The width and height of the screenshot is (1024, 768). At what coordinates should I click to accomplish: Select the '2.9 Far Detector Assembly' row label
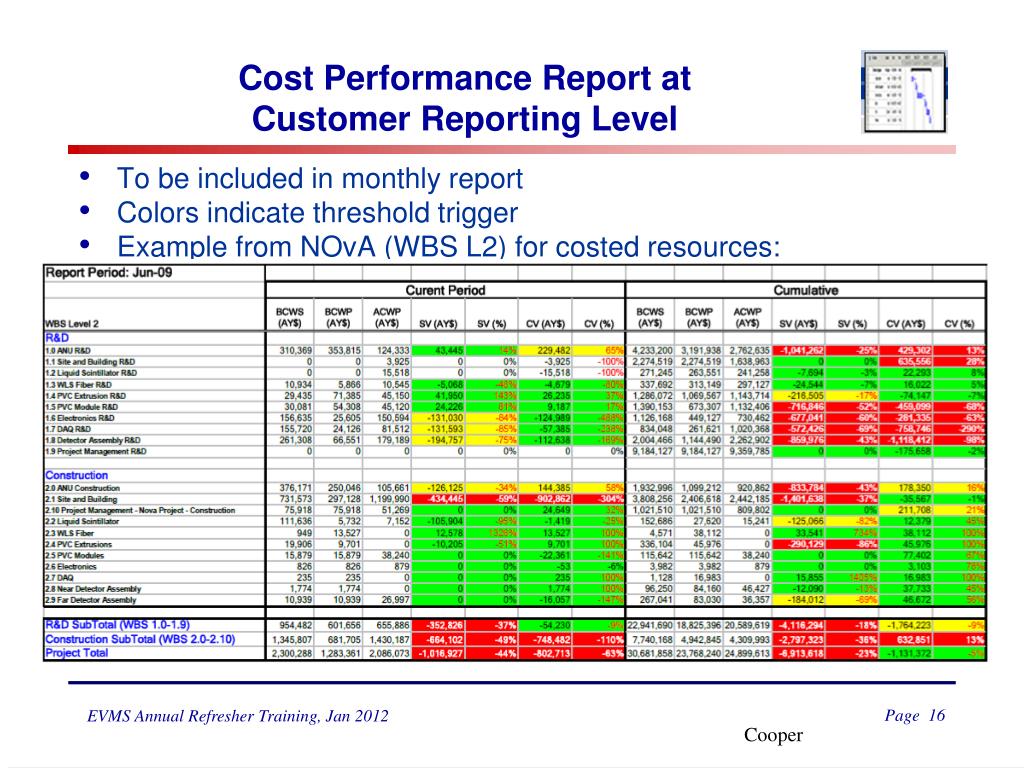point(90,600)
